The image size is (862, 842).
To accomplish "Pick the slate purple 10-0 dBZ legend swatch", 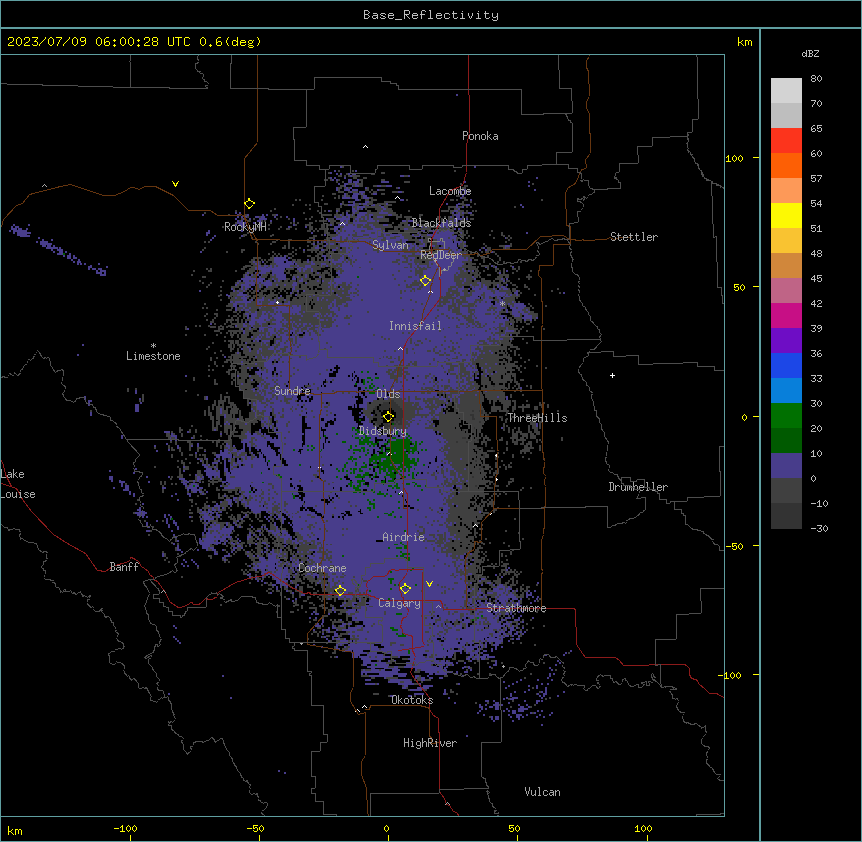I will [x=786, y=466].
